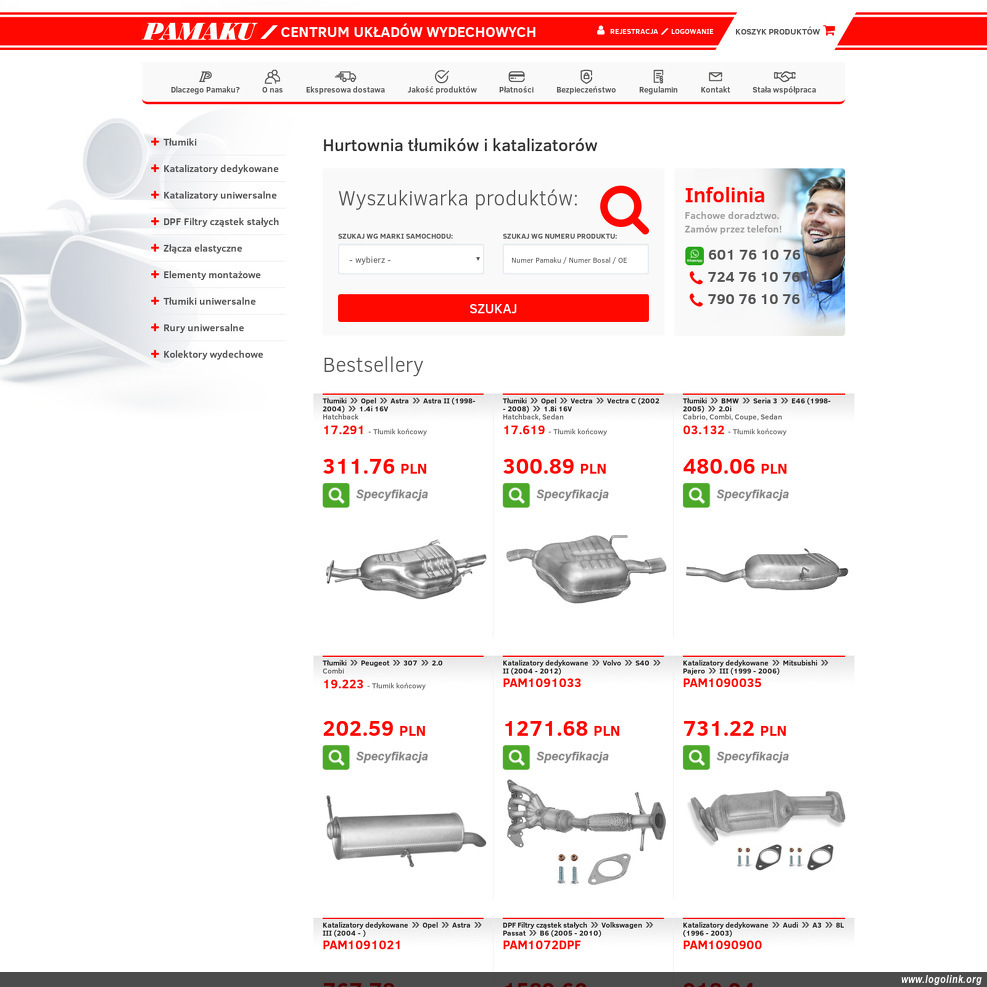Open the car brand dropdown "- wybierz -"
The image size is (987, 987).
pos(411,259)
